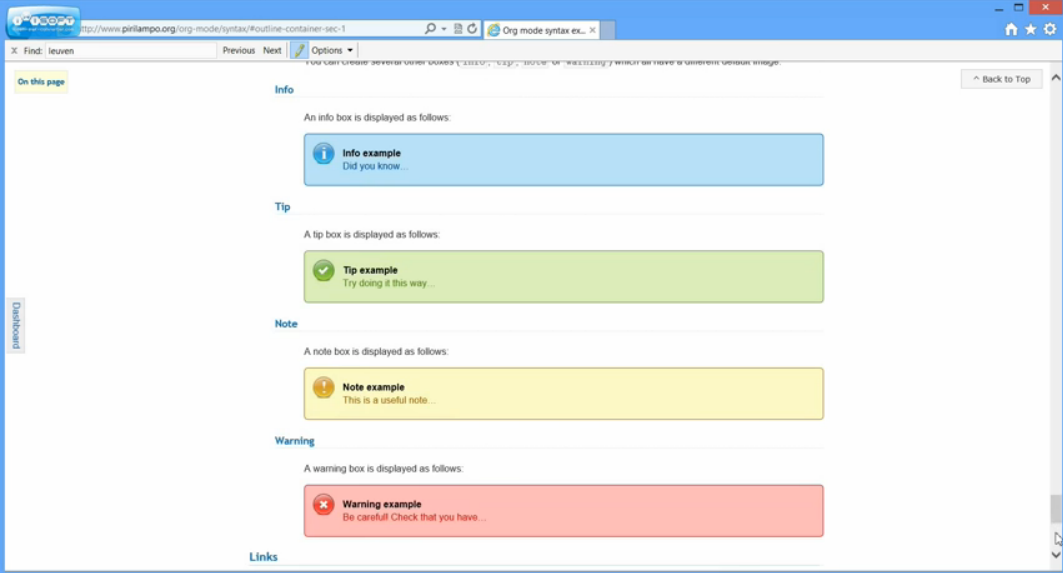Viewport: 1063px width, 573px height.
Task: Expand the address bar search dropdown arrow
Action: [x=443, y=29]
